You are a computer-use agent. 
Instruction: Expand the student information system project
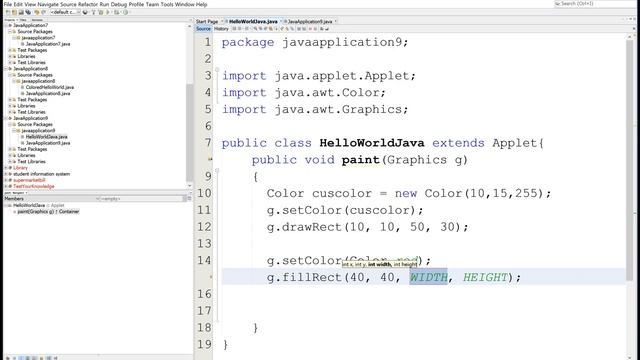point(6,174)
